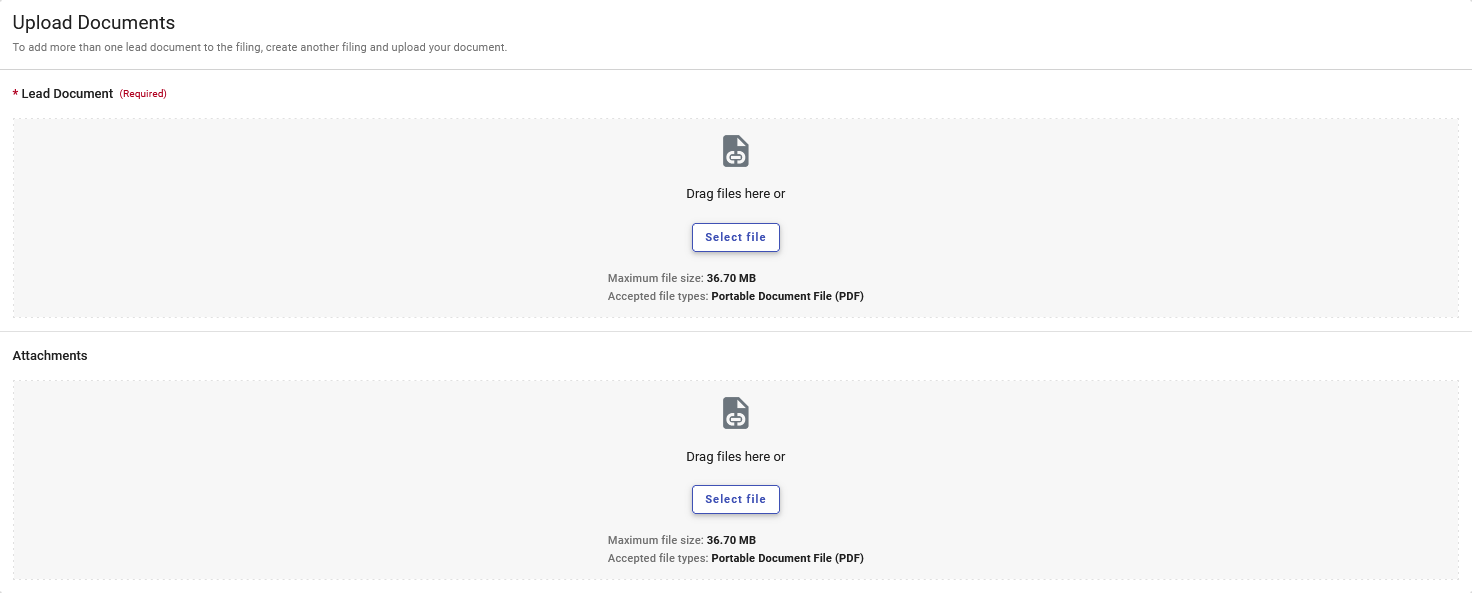Click the instruction text about adding another filing
The image size is (1472, 593).
[x=259, y=47]
